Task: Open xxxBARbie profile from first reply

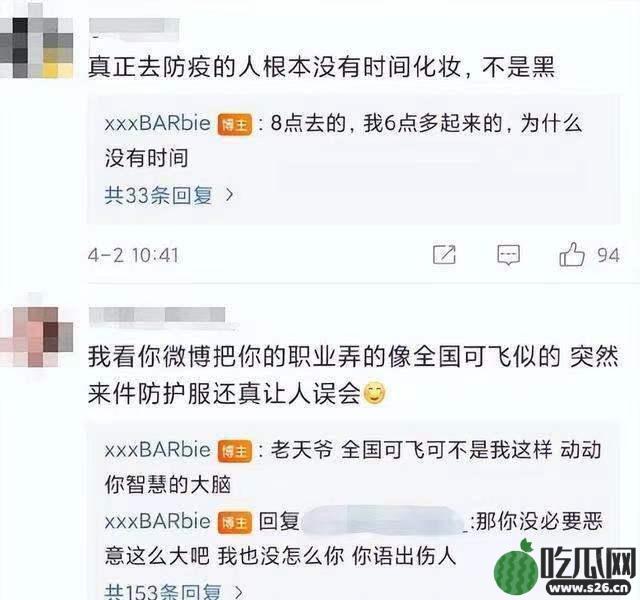Action: pos(158,124)
